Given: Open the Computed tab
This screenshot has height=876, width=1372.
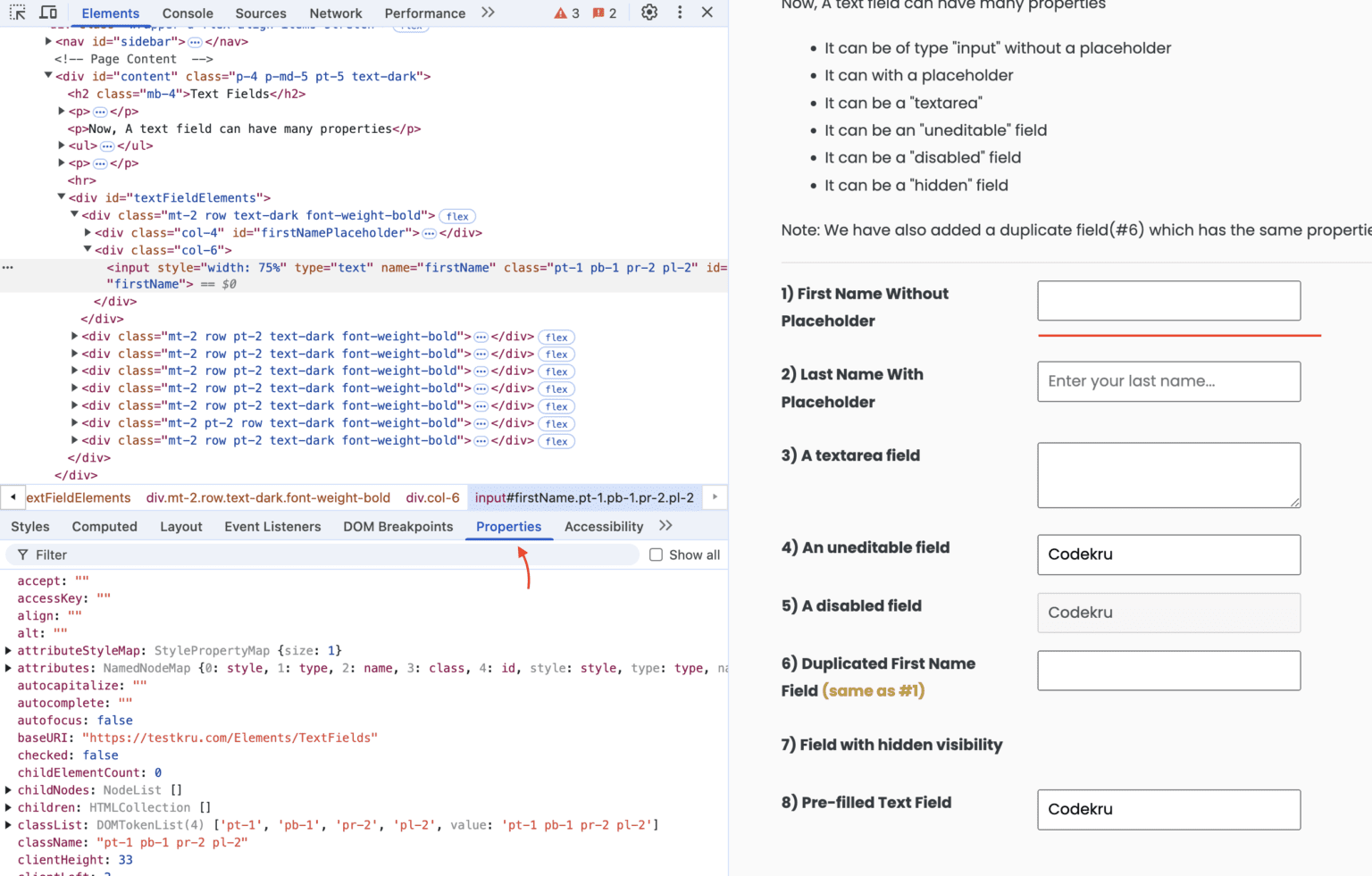Looking at the screenshot, I should (104, 526).
